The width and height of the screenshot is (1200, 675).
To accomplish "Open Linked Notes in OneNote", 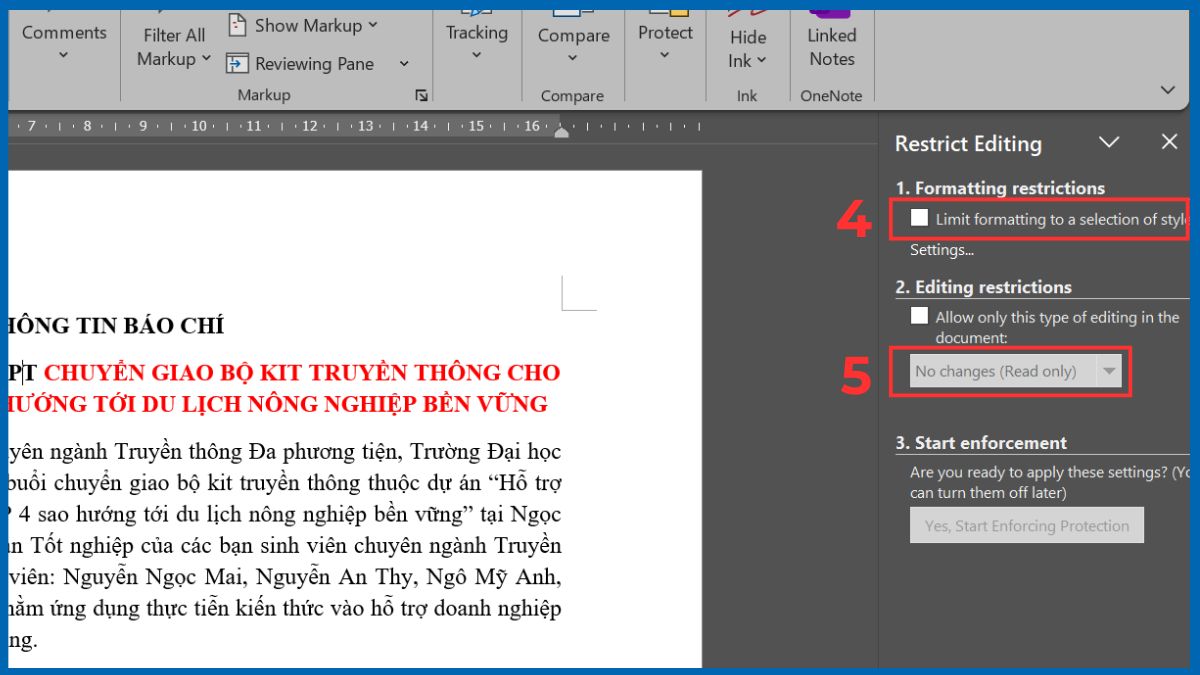I will click(830, 40).
